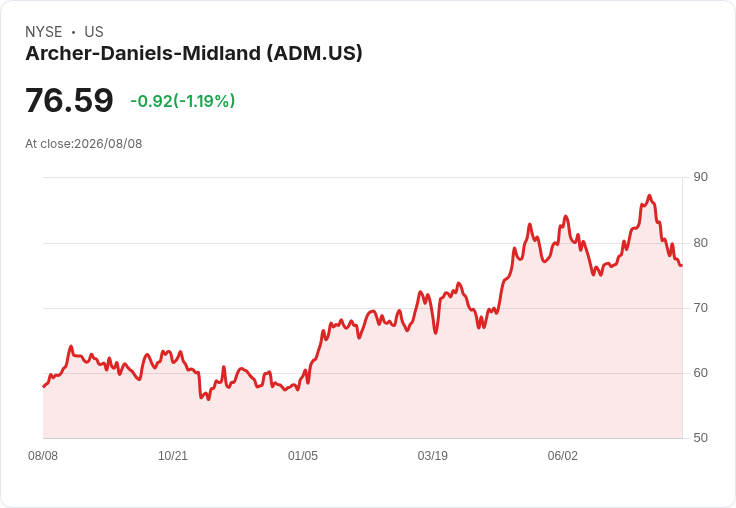The width and height of the screenshot is (736, 508).
Task: Click the 01/05 x-axis date label
Action: point(303,455)
